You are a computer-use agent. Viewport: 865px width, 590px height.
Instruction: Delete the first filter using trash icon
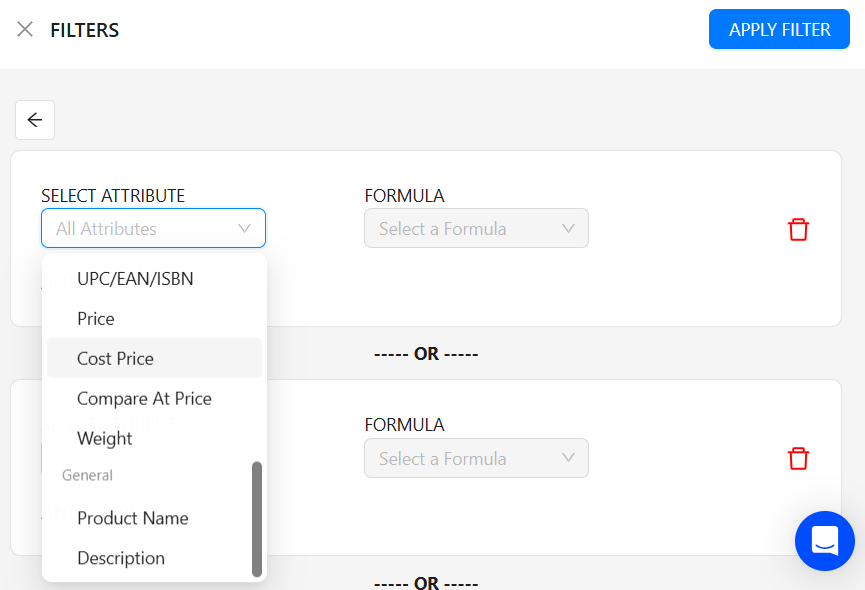[798, 229]
